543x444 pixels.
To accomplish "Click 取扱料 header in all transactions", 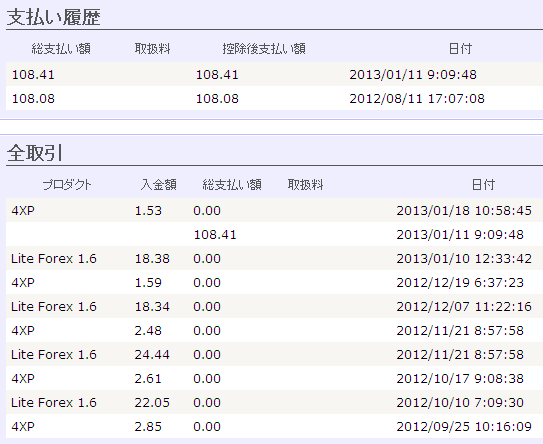I will tap(305, 185).
